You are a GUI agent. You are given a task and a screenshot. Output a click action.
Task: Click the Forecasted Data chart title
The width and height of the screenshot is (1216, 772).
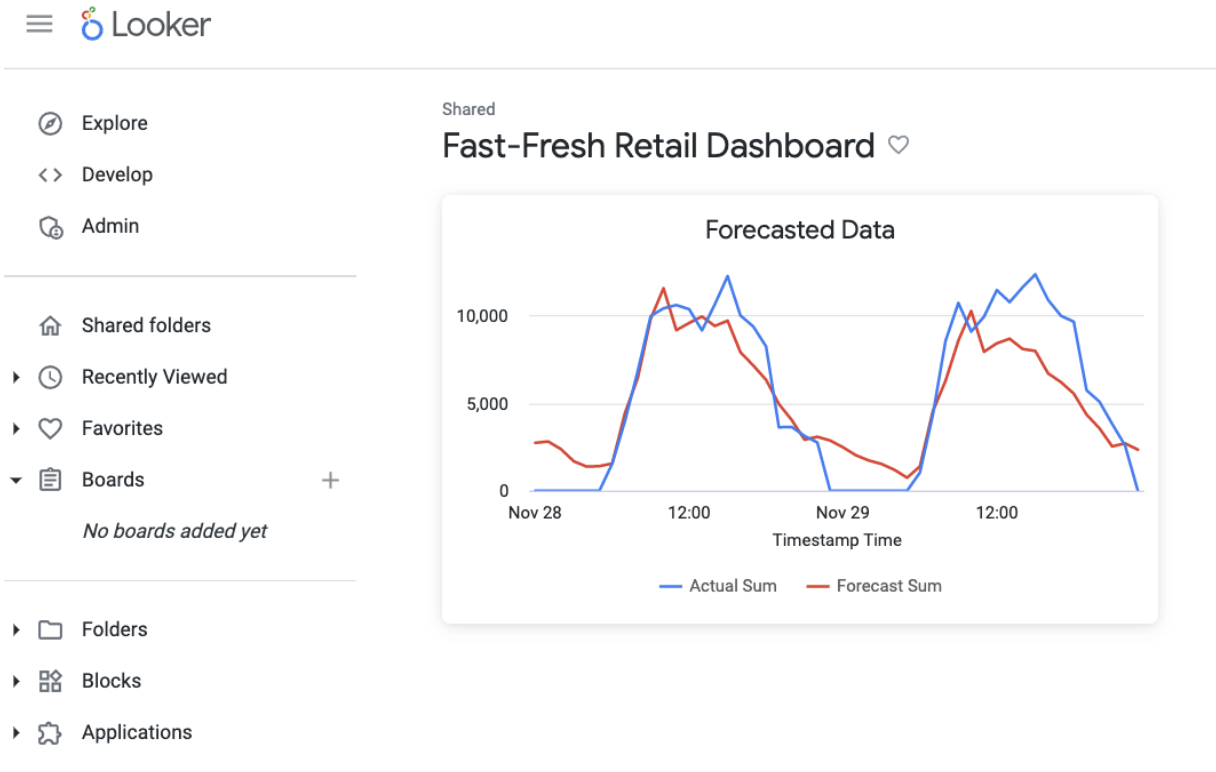click(x=799, y=230)
